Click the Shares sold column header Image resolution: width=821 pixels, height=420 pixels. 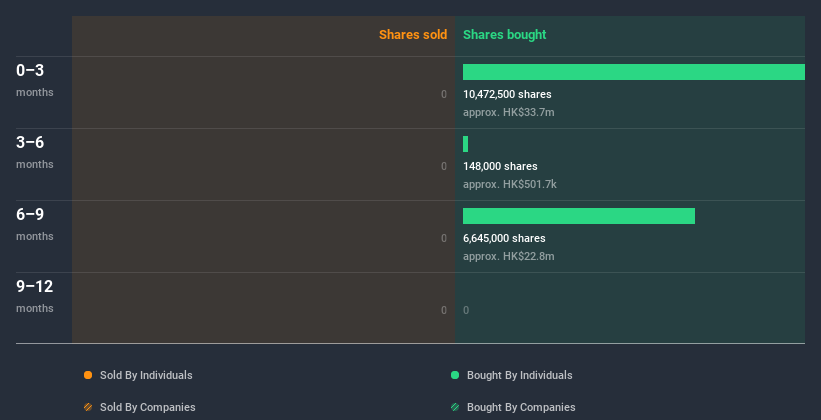[x=413, y=35]
